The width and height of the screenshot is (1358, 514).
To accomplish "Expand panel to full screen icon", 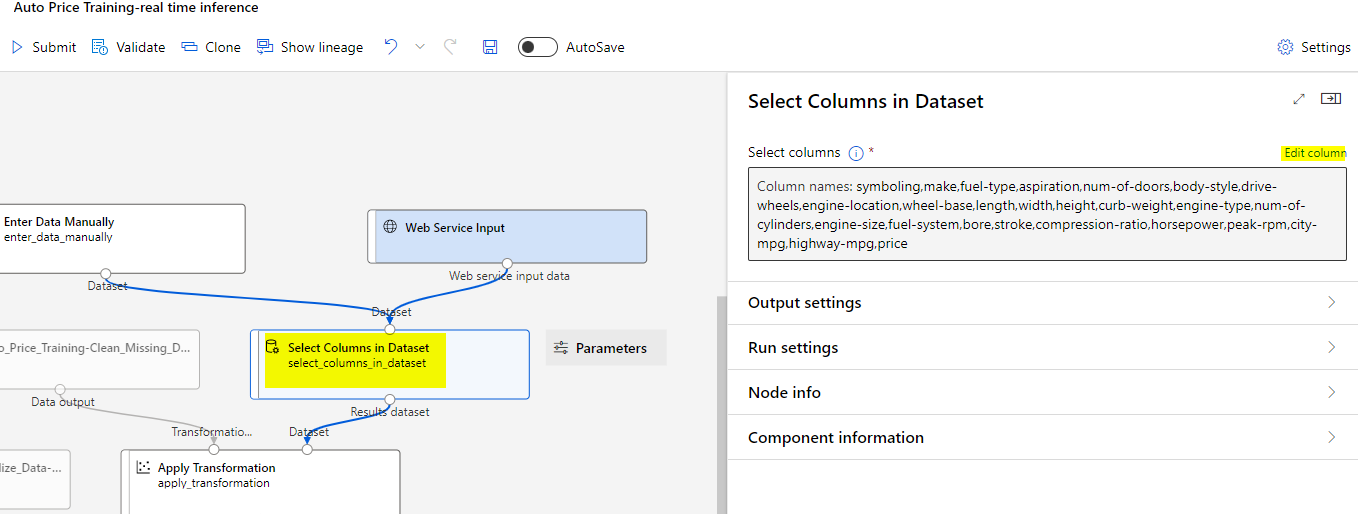I will click(x=1299, y=99).
